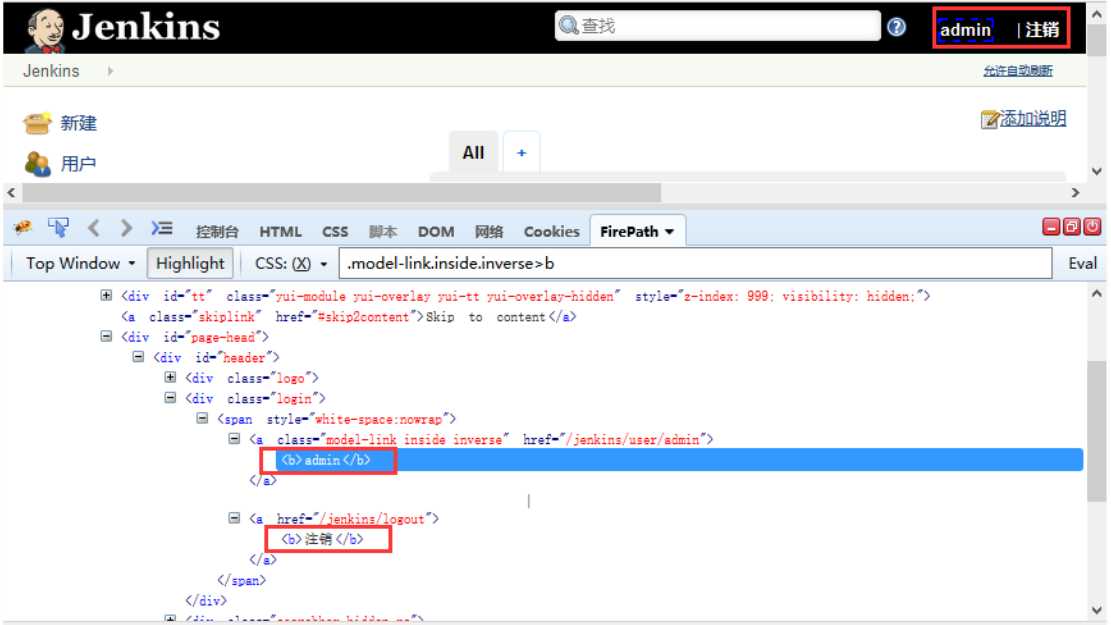The width and height of the screenshot is (1111, 625).
Task: Select the skiplink anchor node row
Action: 349,317
